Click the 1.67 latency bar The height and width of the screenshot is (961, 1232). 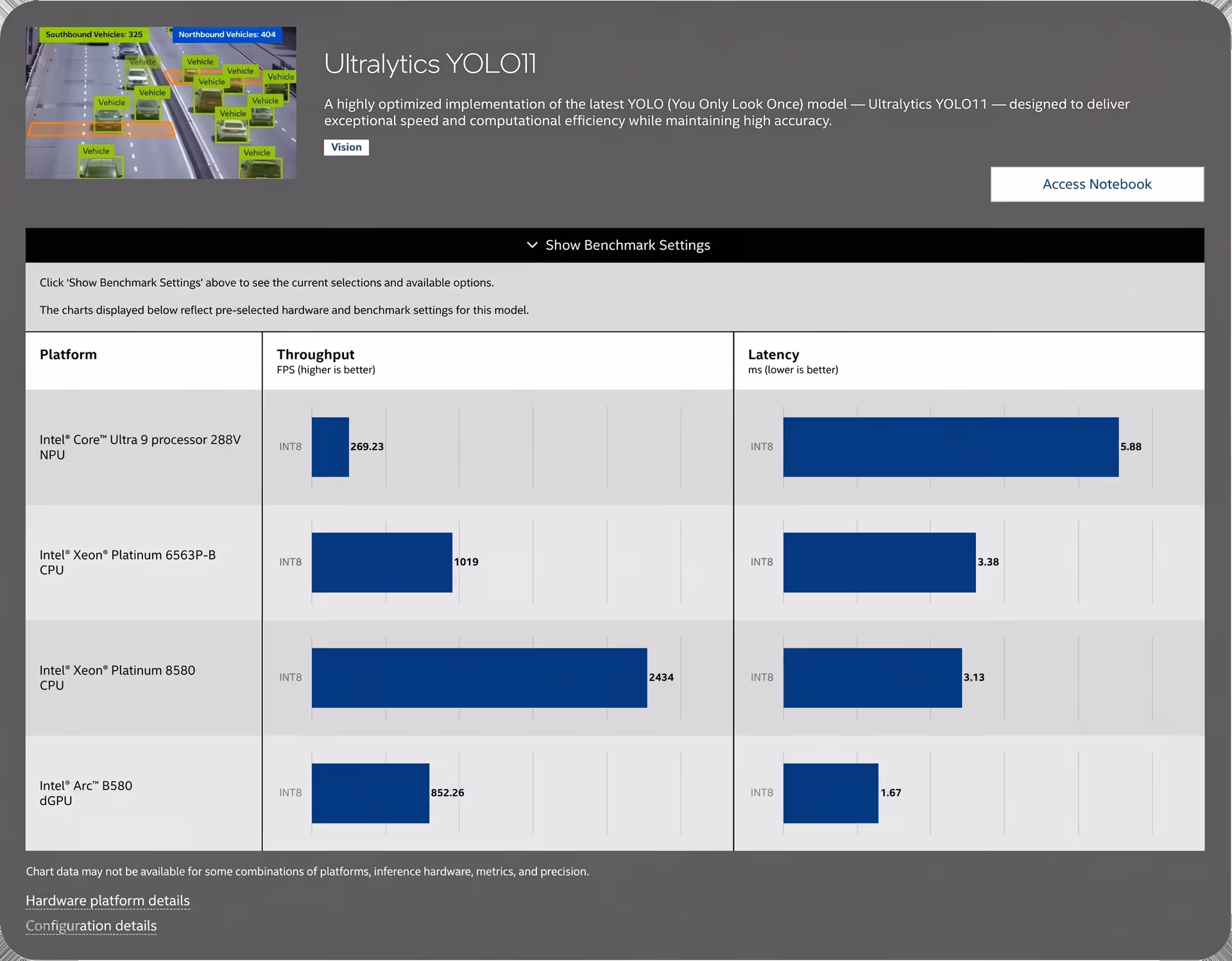click(x=831, y=793)
